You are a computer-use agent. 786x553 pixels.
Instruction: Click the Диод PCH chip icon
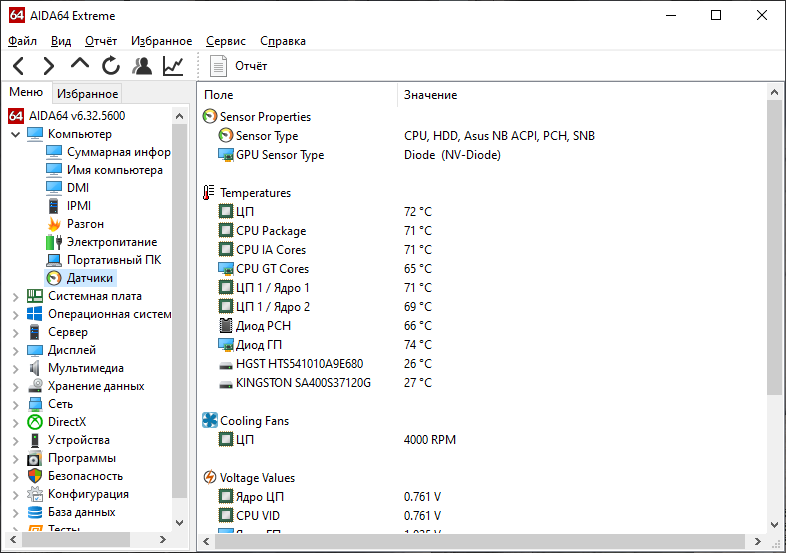point(226,325)
